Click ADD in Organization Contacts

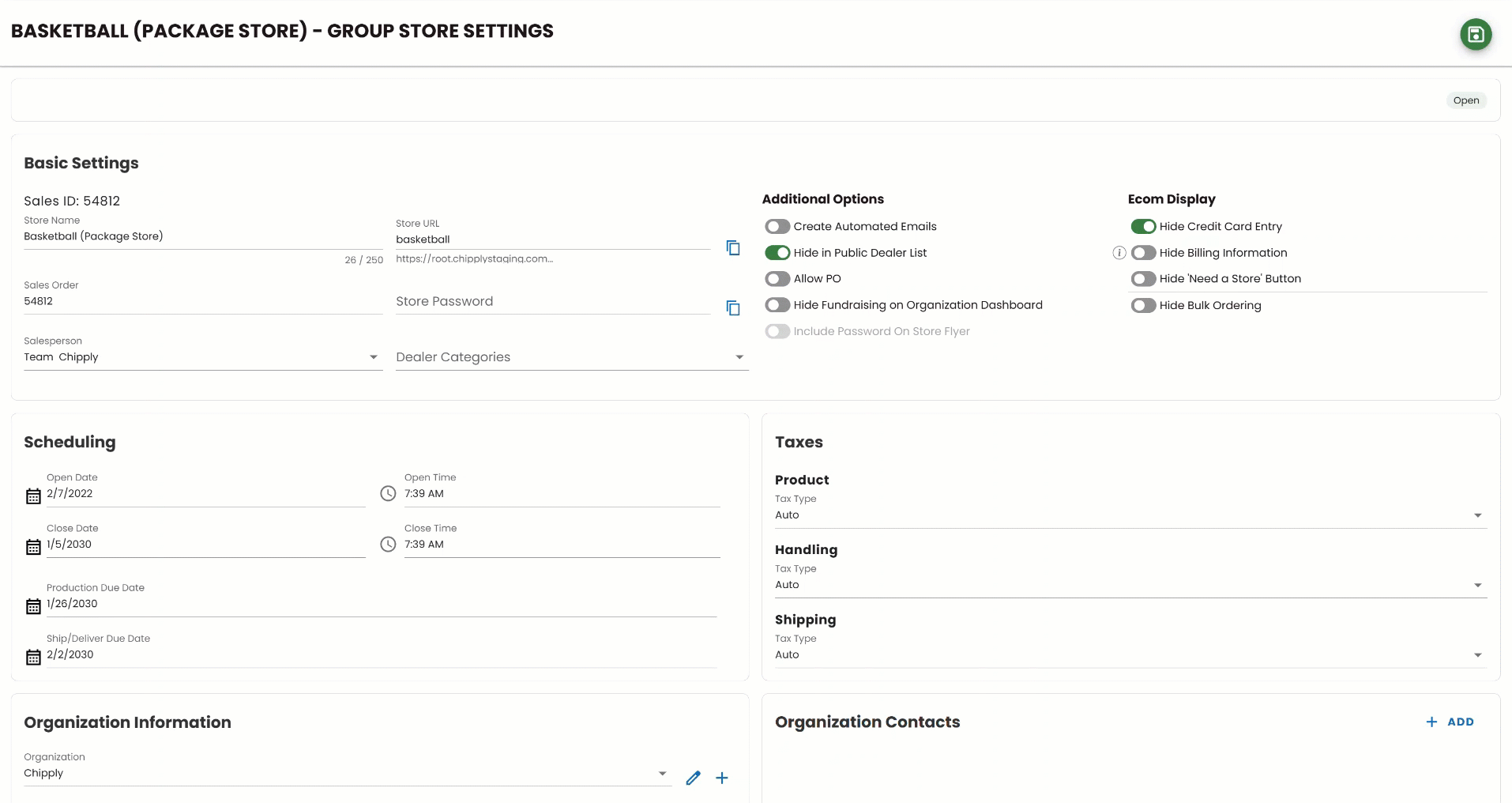(1450, 722)
